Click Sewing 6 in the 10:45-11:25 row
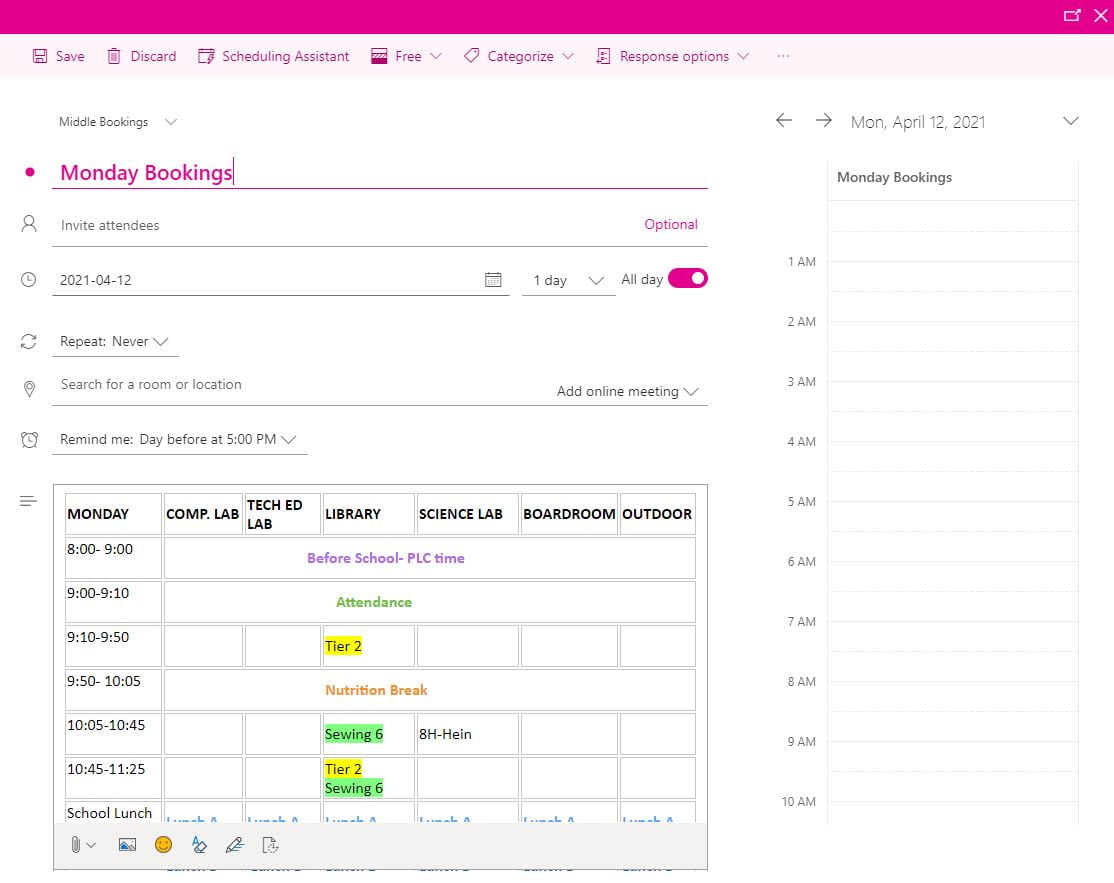Screen dimensions: 1114x883 click(354, 788)
